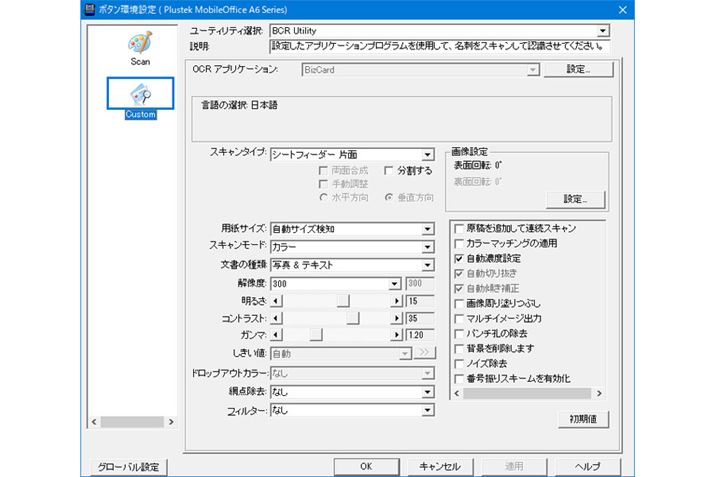Expand スキャンタイプ dropdown list

(x=427, y=154)
